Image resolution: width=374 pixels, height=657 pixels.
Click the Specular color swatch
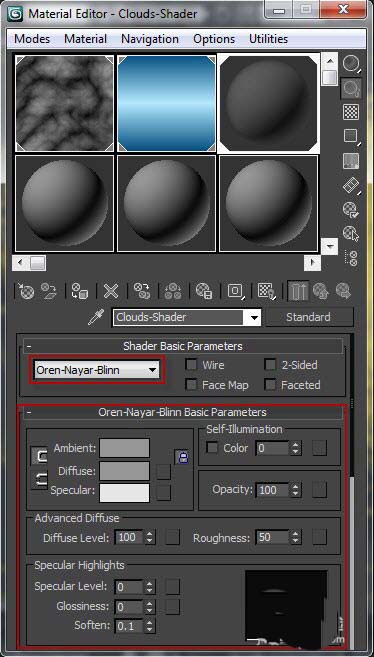(124, 493)
